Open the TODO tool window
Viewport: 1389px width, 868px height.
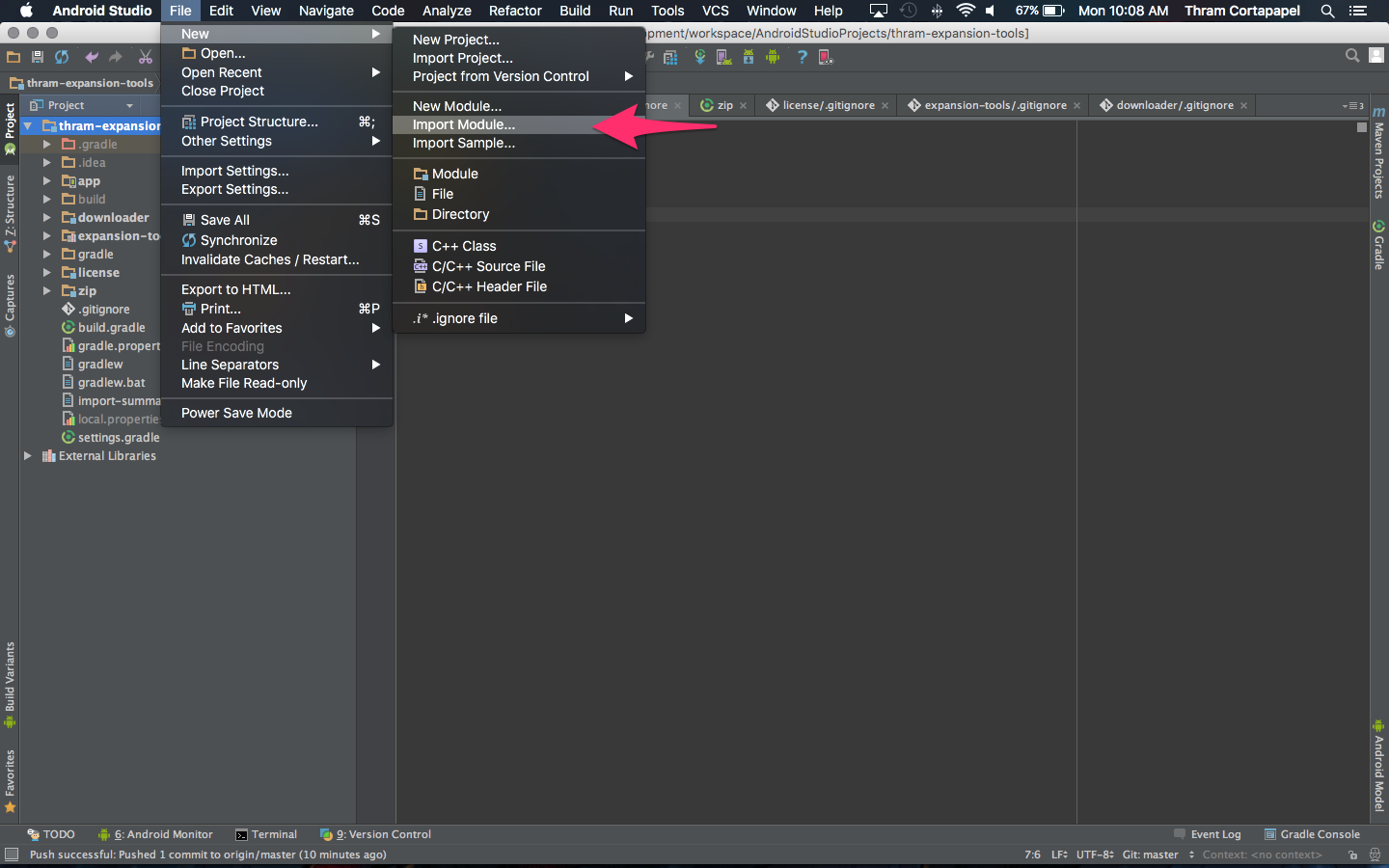(51, 834)
